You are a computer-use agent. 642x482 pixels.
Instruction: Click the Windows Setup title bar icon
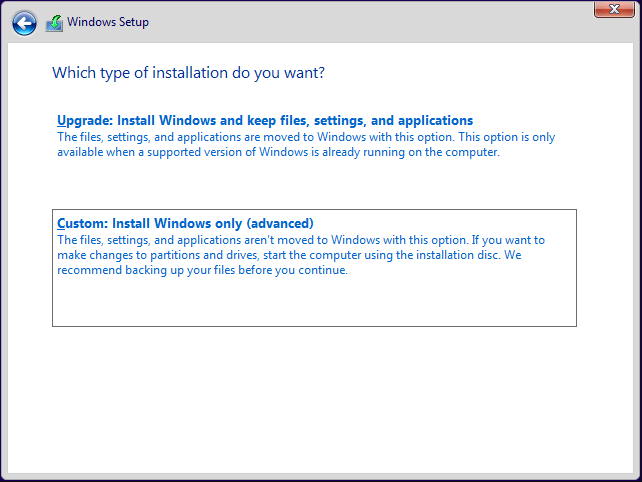pyautogui.click(x=54, y=23)
